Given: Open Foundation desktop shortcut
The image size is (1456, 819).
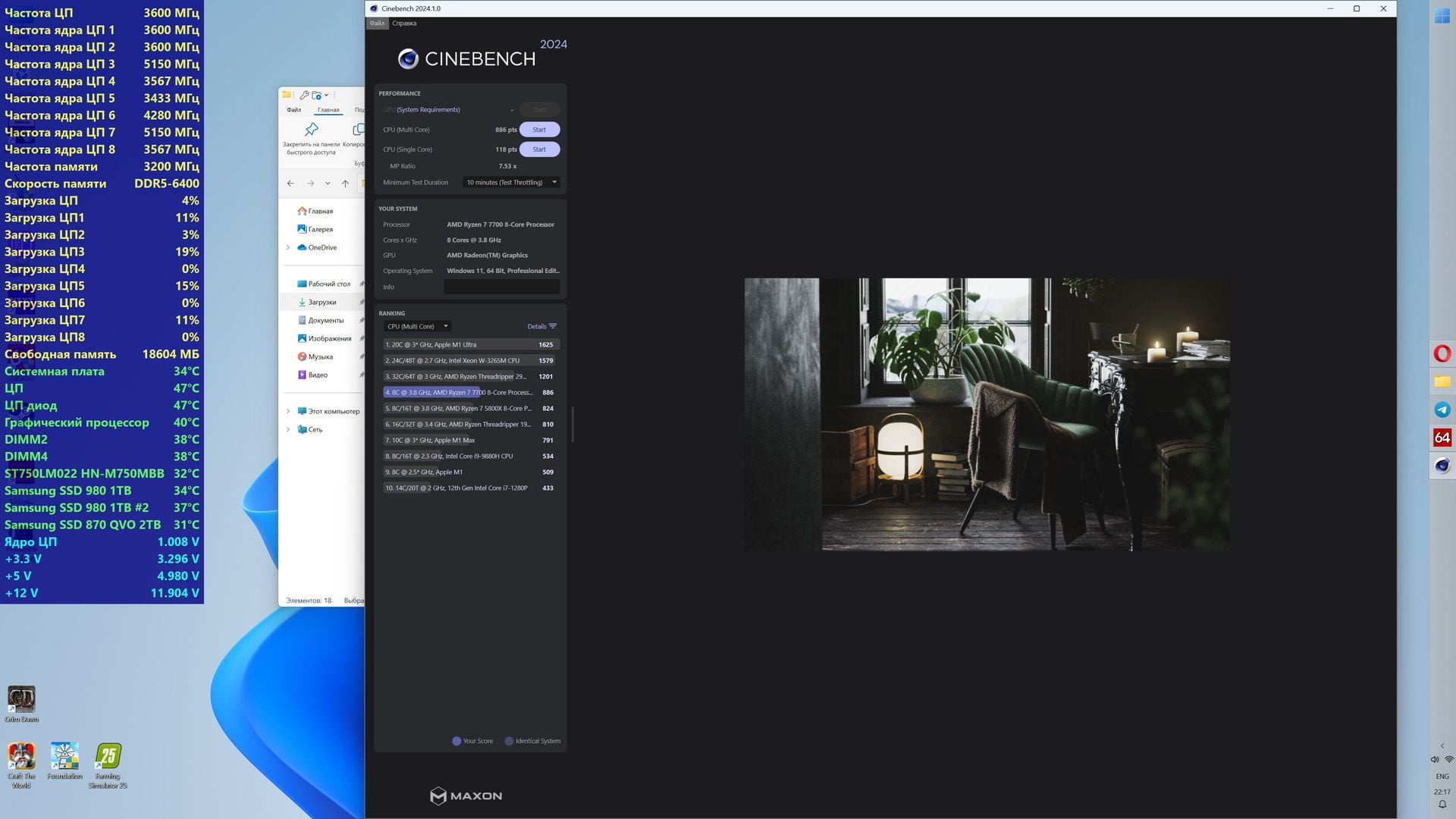Looking at the screenshot, I should pos(64,761).
